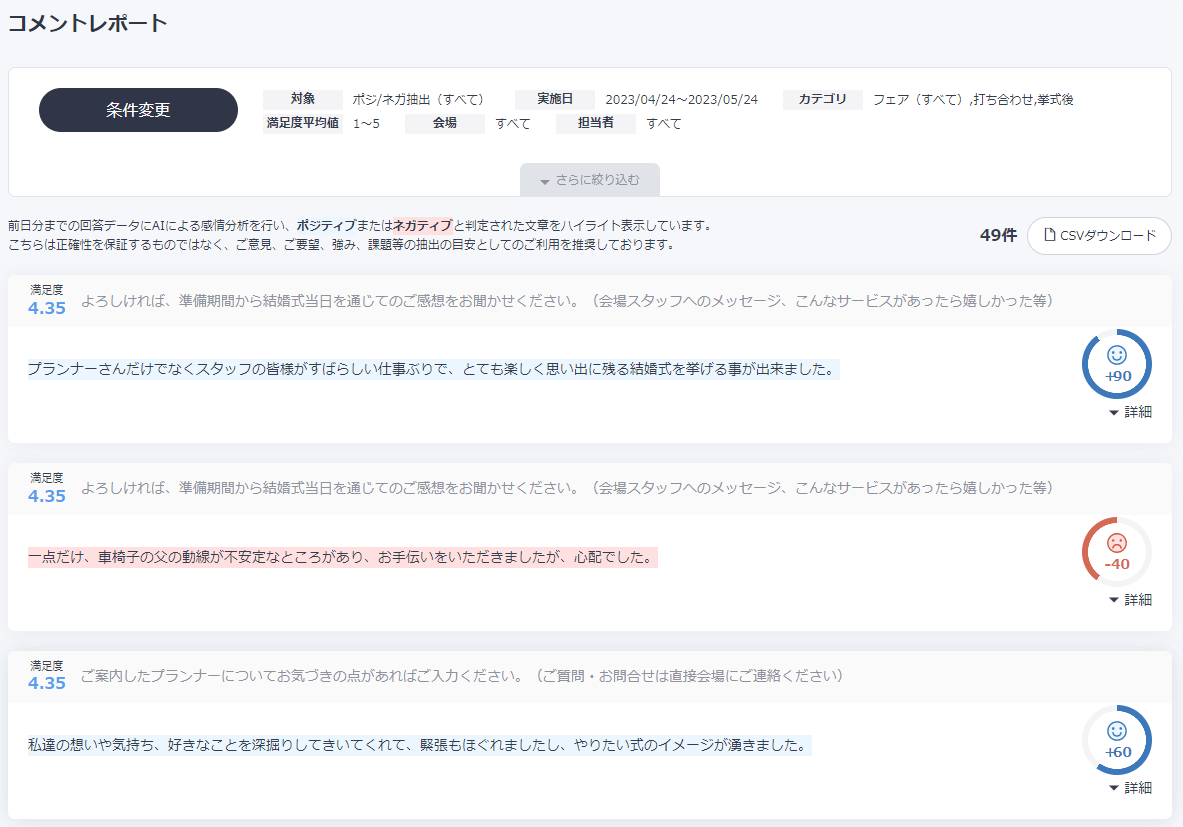
Task: Click the bold ポジティブ word in the description
Action: pyautogui.click(x=326, y=225)
